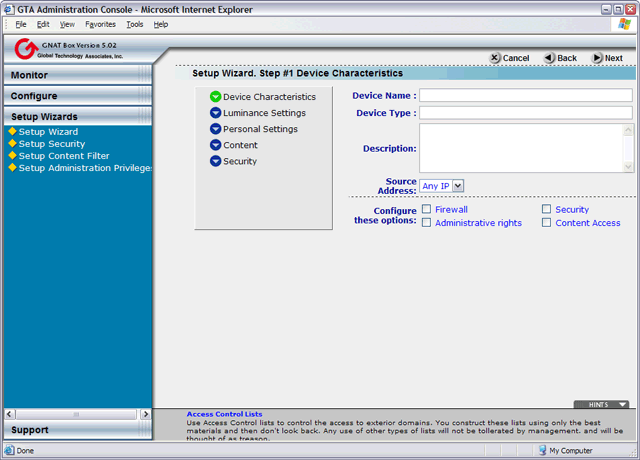Screen dimensions: 640x460
Task: Click diamond bullet beside Setup Security
Action: [x=13, y=143]
